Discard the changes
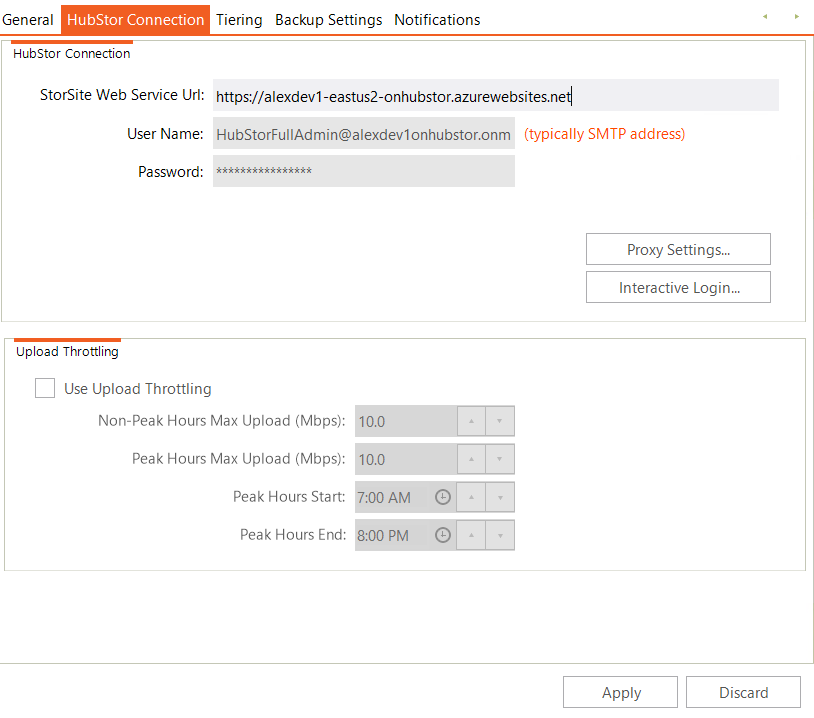Image resolution: width=814 pixels, height=718 pixels. (x=743, y=692)
